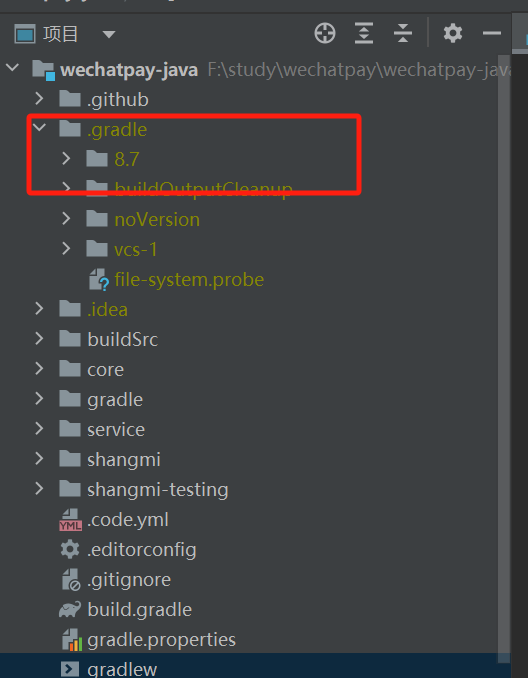This screenshot has width=528, height=678.
Task: Click the Expand All toolbar icon
Action: coord(364,33)
